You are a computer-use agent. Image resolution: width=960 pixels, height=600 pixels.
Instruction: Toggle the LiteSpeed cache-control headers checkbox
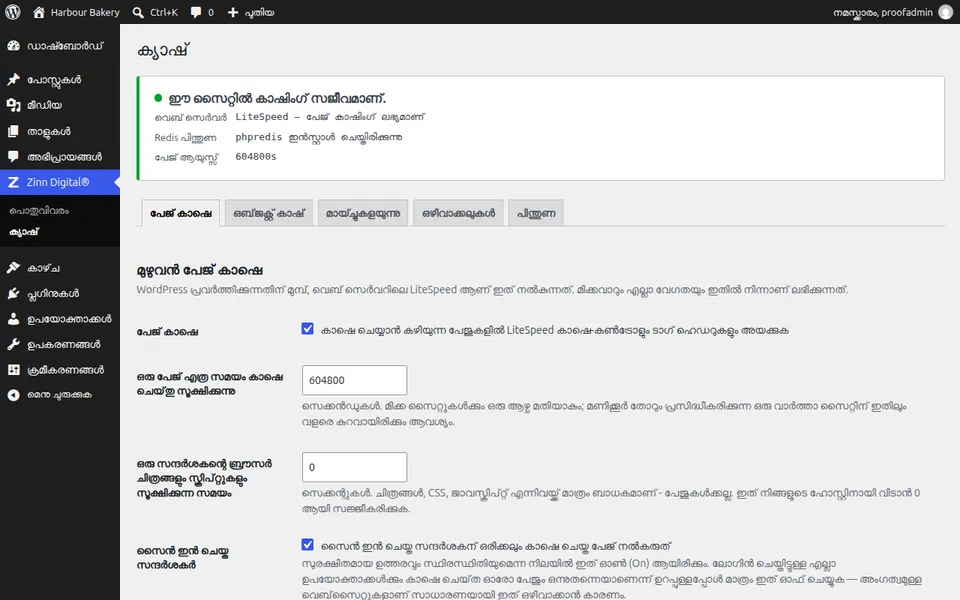coord(307,329)
